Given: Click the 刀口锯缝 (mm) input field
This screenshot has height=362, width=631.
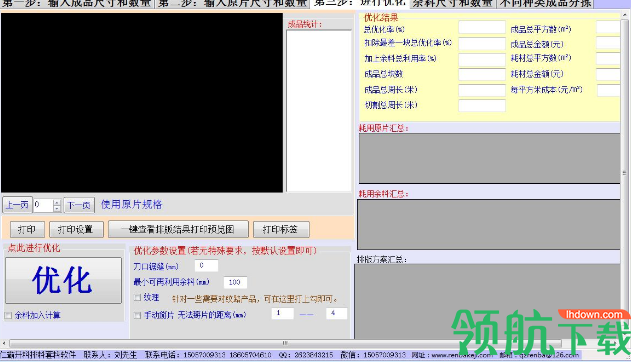Looking at the screenshot, I should coord(206,265).
